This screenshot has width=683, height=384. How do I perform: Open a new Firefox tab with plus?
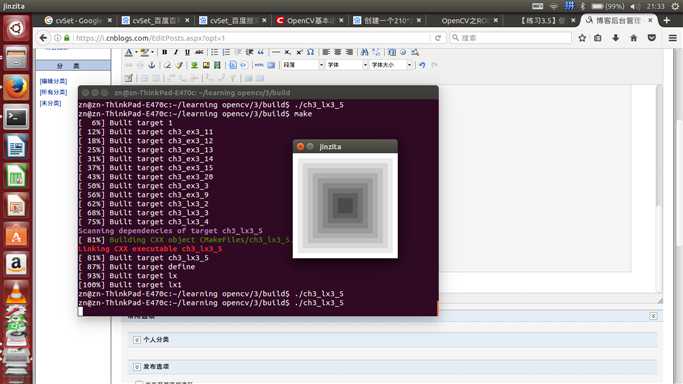[666, 20]
